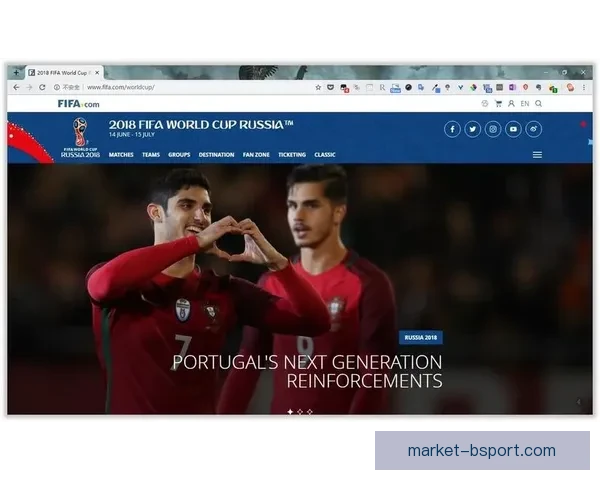Open the DESTINATION menu
Image resolution: width=600 pixels, height=480 pixels.
click(x=216, y=155)
